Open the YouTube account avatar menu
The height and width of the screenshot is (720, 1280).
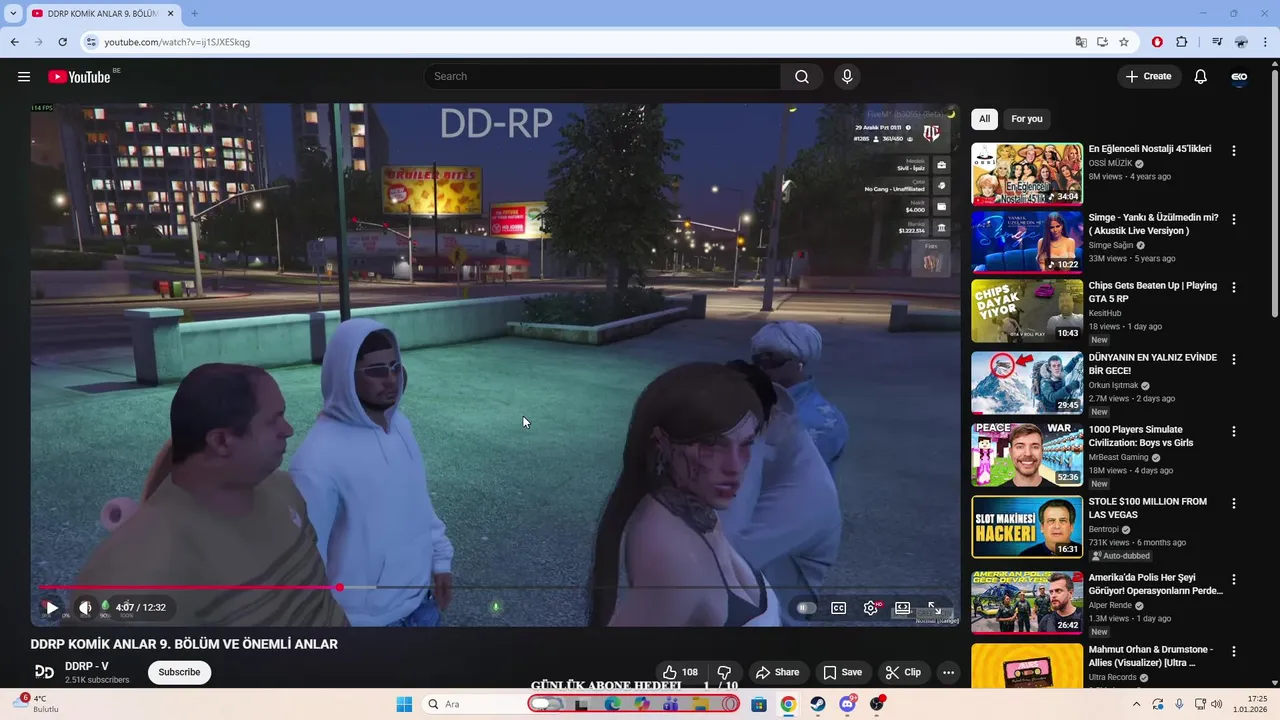pos(1239,77)
